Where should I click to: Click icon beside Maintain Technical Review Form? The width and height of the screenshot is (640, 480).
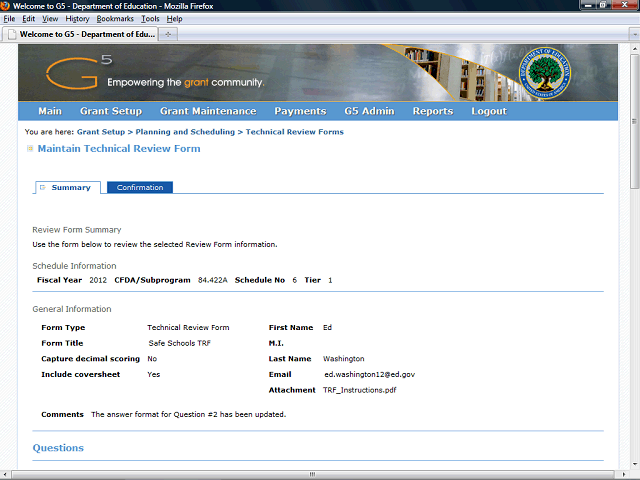coord(30,149)
